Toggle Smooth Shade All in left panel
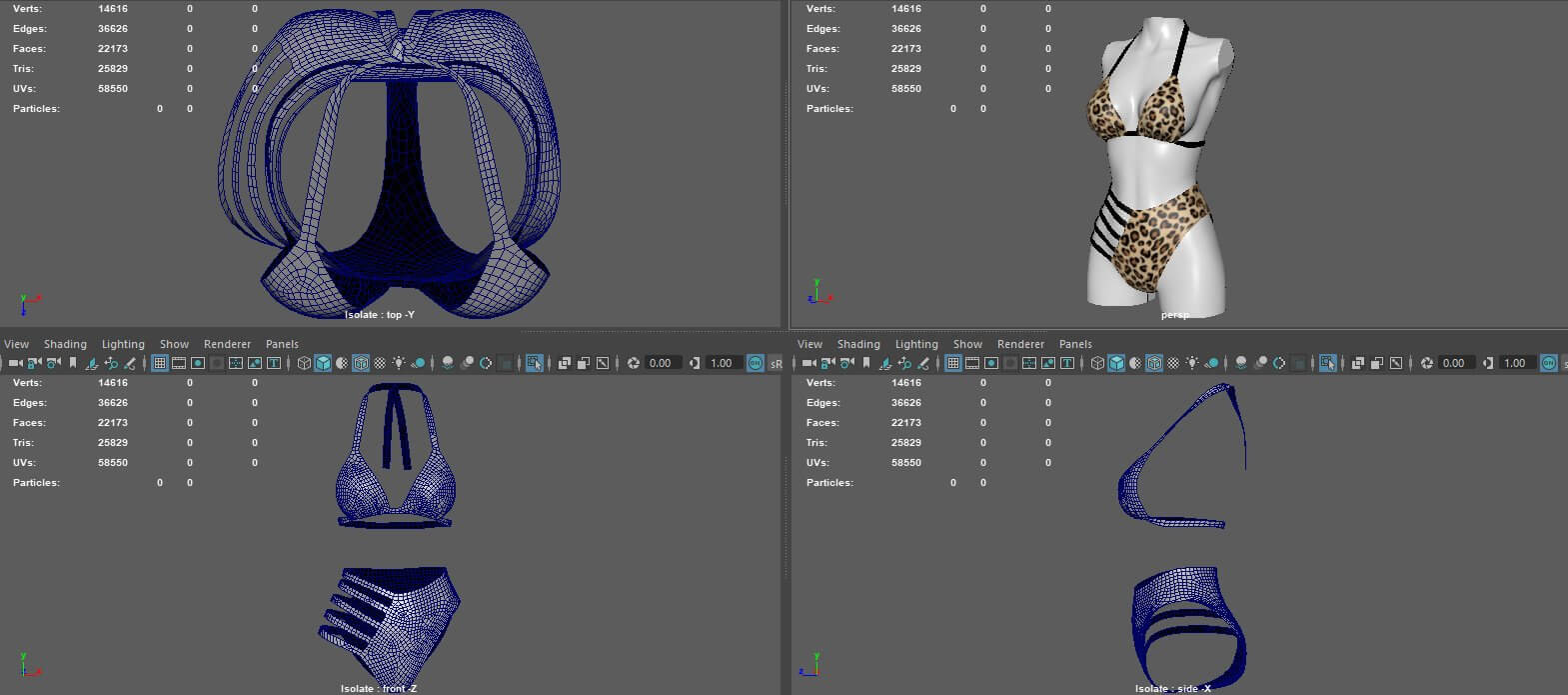Viewport: 1568px width, 695px height. pos(323,363)
